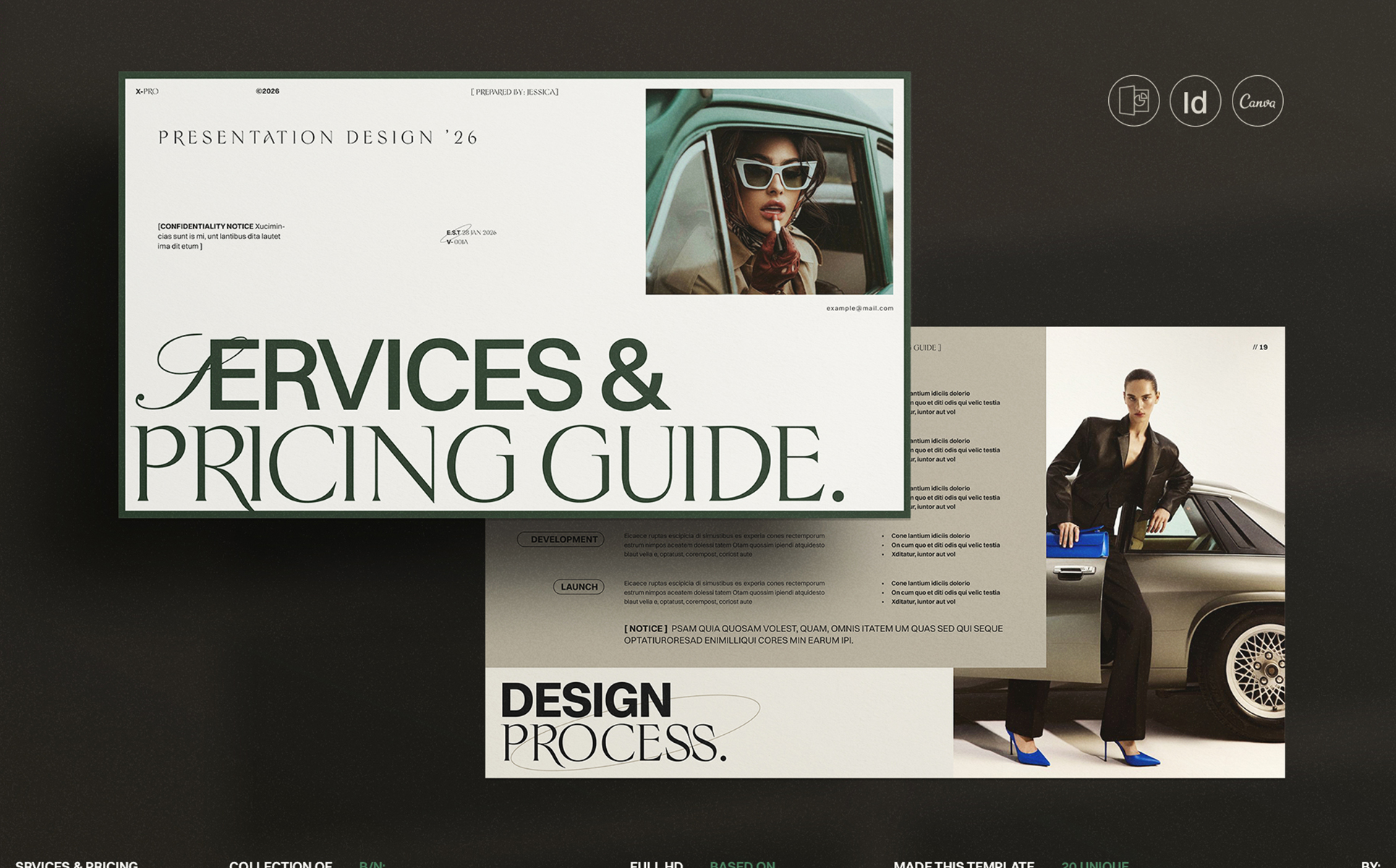Image resolution: width=1396 pixels, height=868 pixels.
Task: Click the 'Prepared by: Jessica' label
Action: point(514,92)
